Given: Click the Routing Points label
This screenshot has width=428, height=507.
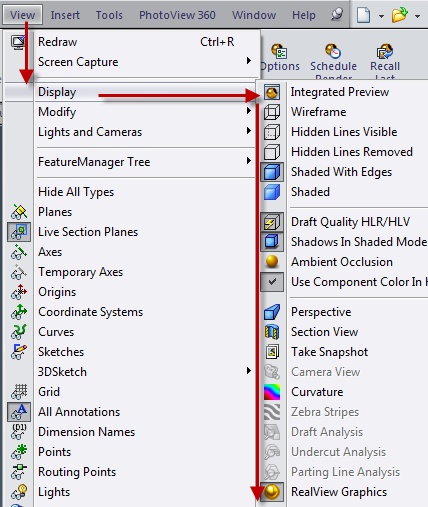Looking at the screenshot, I should 77,472.
